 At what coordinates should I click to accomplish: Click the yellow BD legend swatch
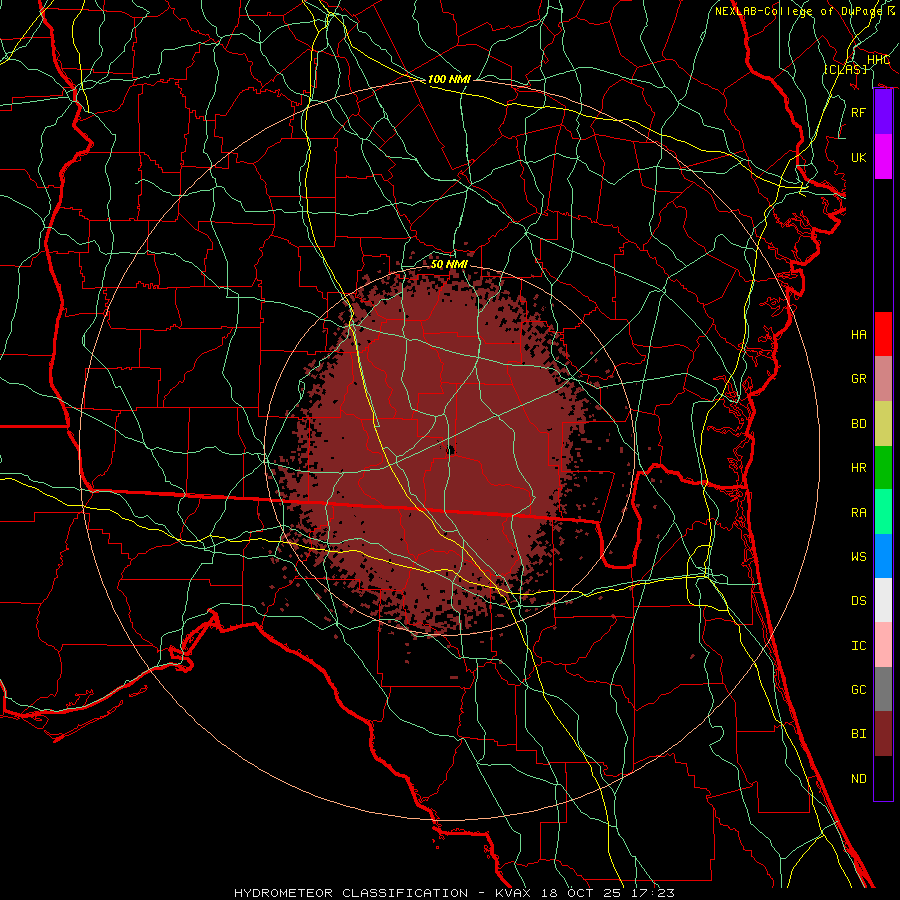[883, 424]
